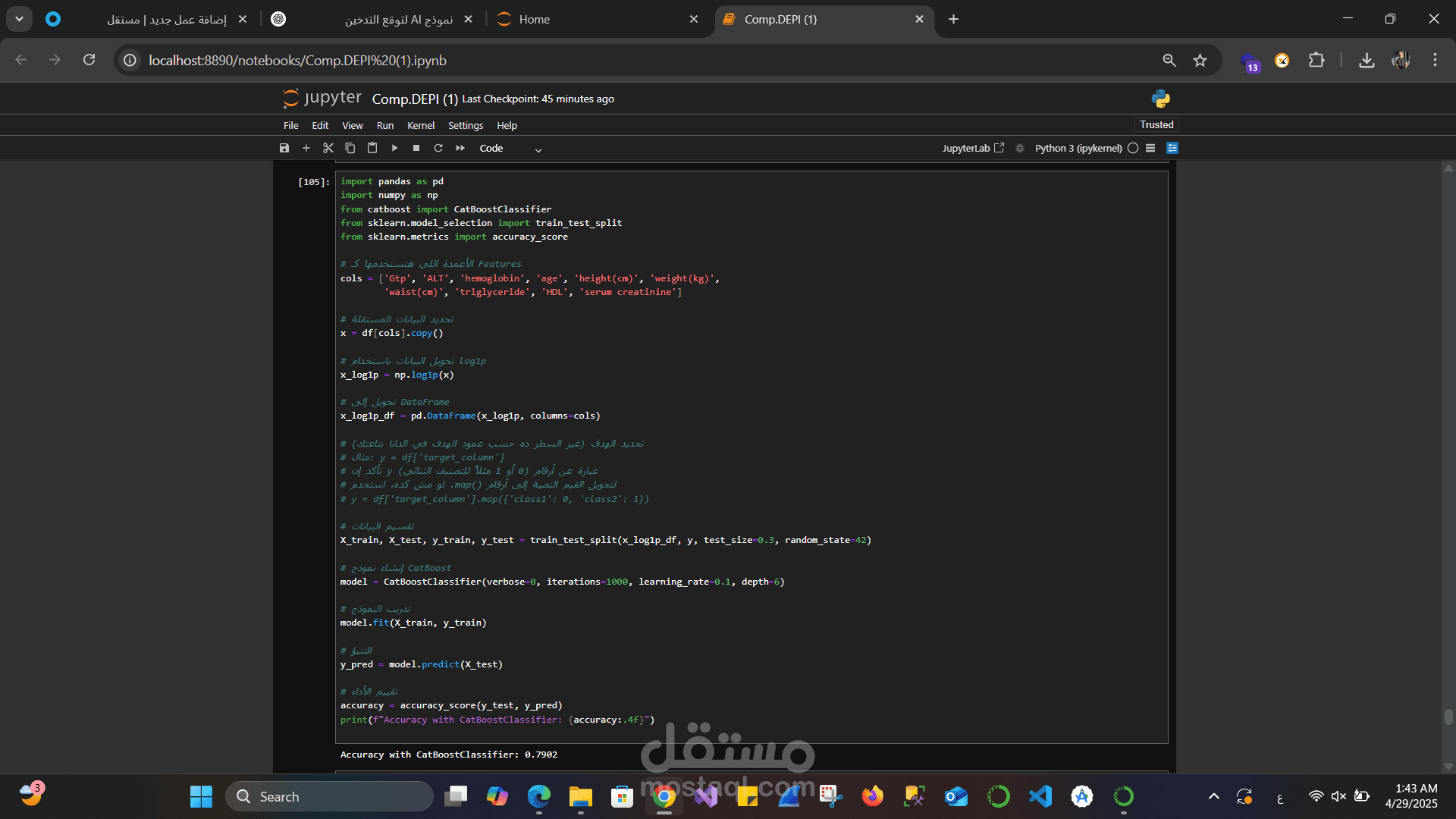Viewport: 1456px width, 819px height.
Task: Click the save notebook icon
Action: pyautogui.click(x=284, y=148)
